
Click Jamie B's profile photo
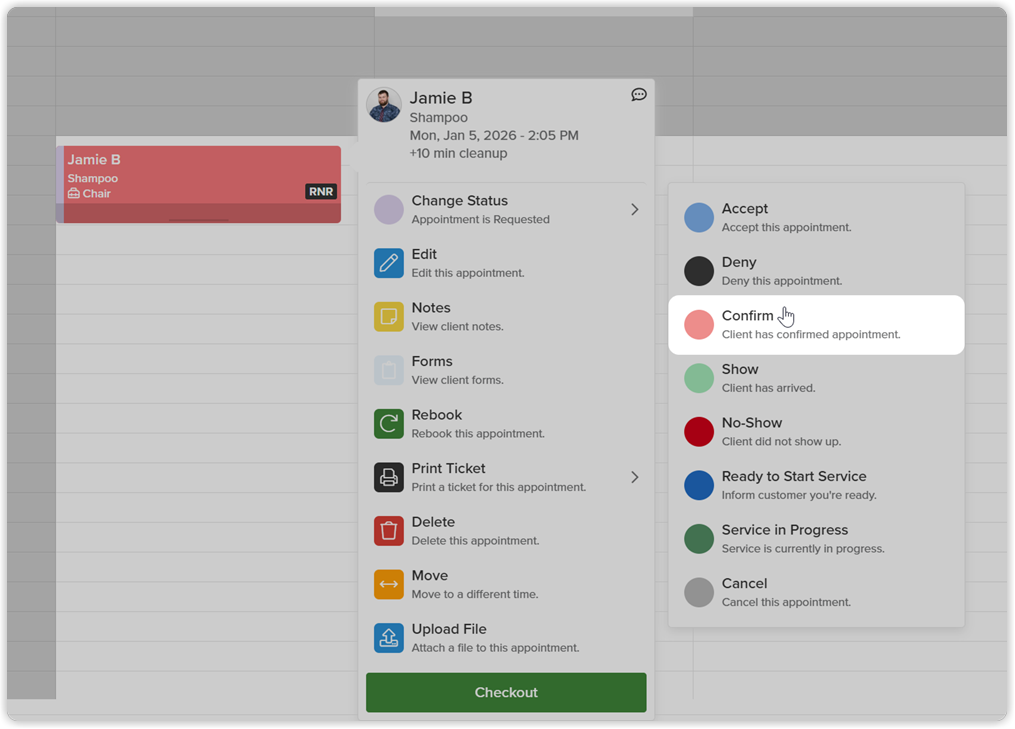click(x=384, y=105)
